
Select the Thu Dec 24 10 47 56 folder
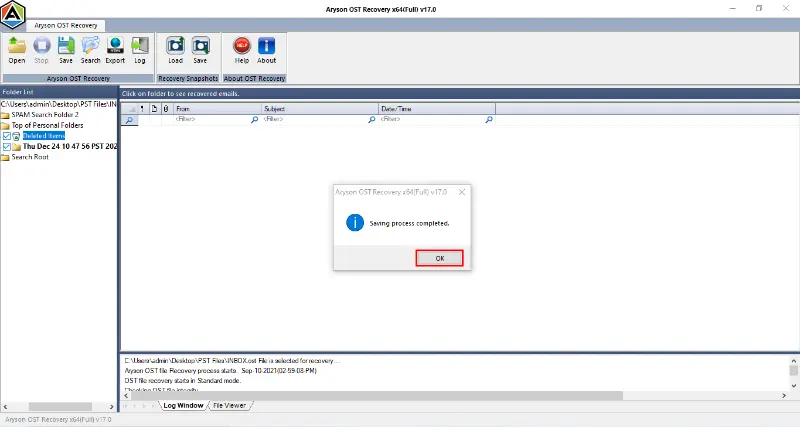click(x=70, y=146)
